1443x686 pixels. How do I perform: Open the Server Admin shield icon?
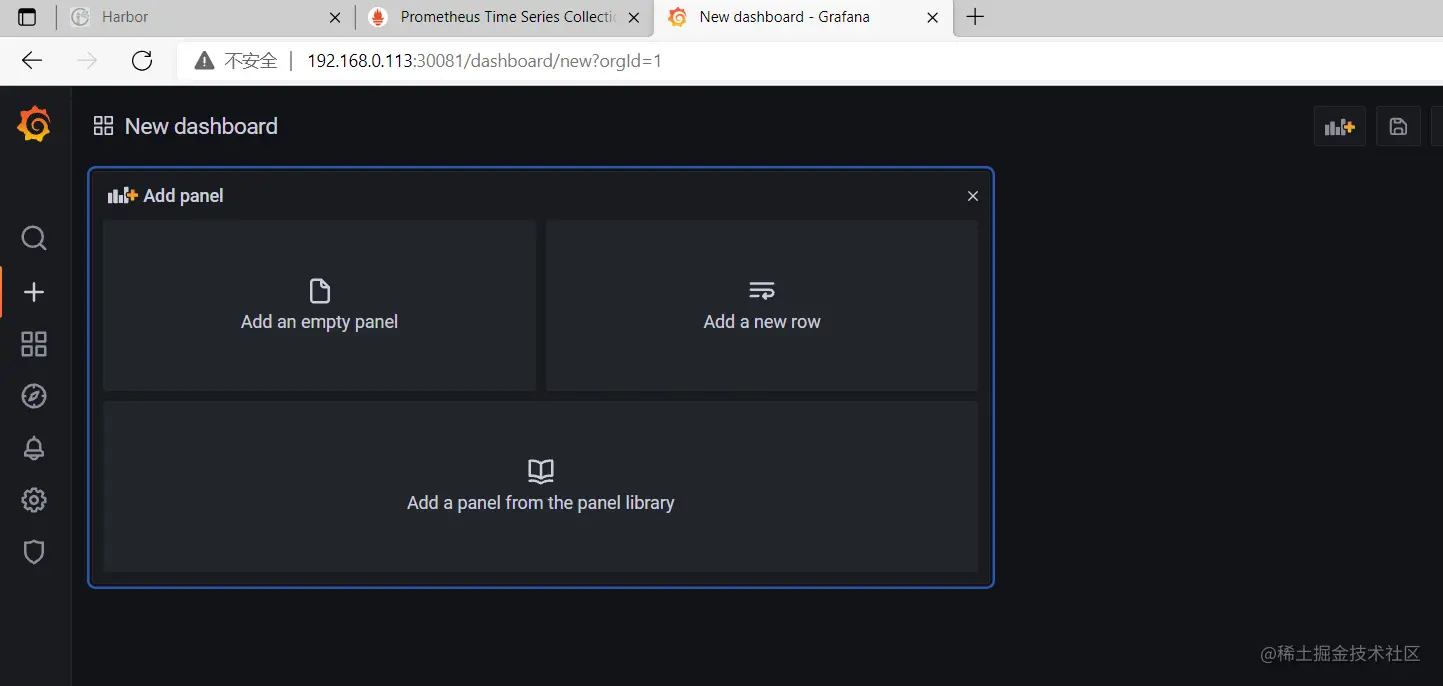point(34,552)
